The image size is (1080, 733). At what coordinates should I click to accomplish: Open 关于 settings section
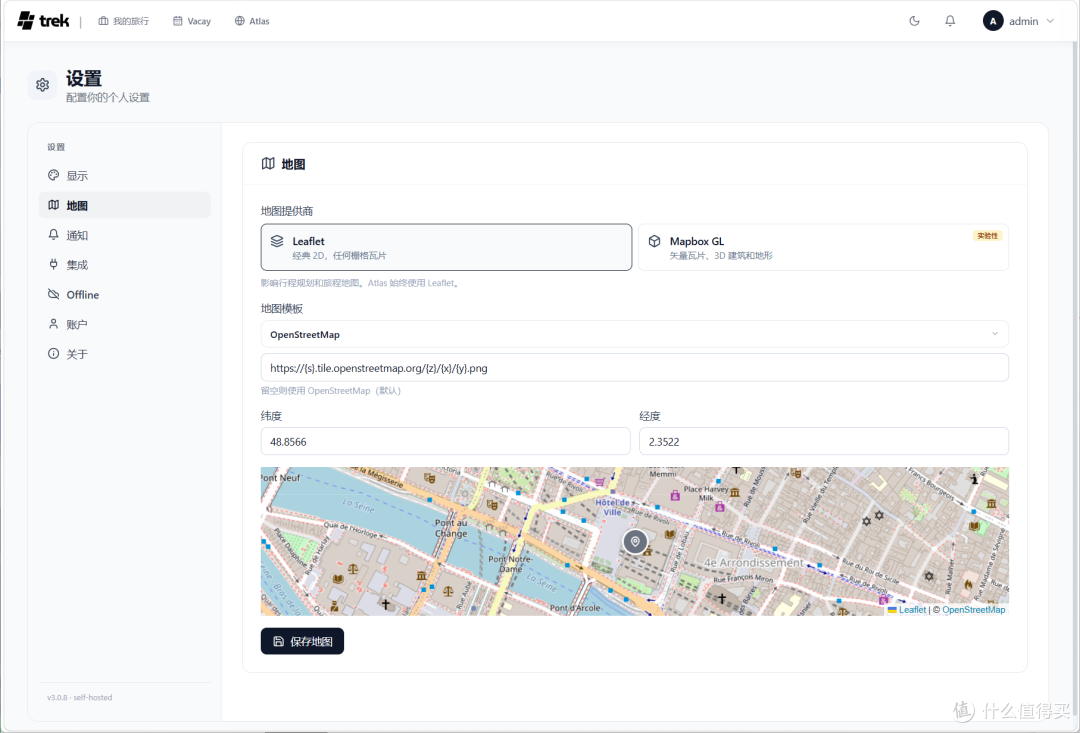pos(125,354)
